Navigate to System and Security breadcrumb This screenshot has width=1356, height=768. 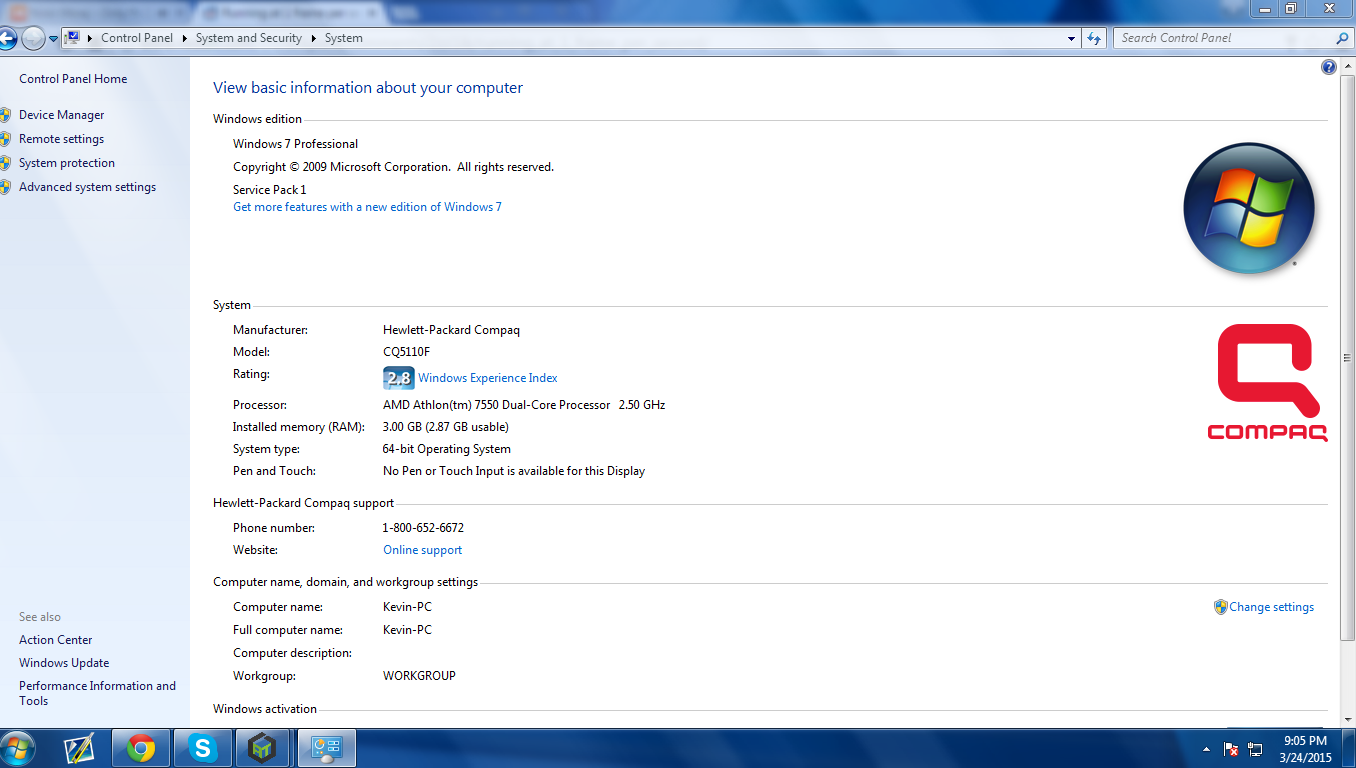pos(249,38)
